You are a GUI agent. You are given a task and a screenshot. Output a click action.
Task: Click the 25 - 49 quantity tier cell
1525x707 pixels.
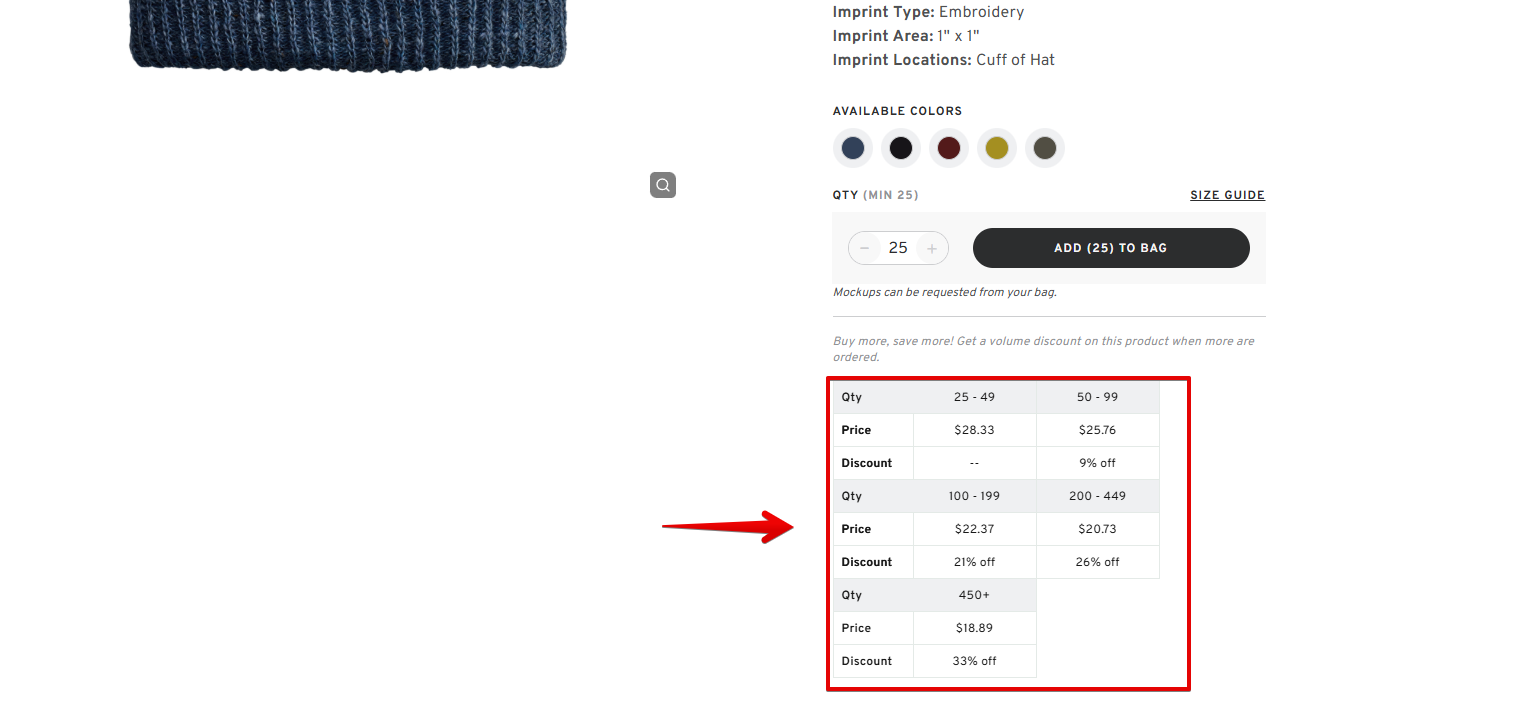click(974, 397)
